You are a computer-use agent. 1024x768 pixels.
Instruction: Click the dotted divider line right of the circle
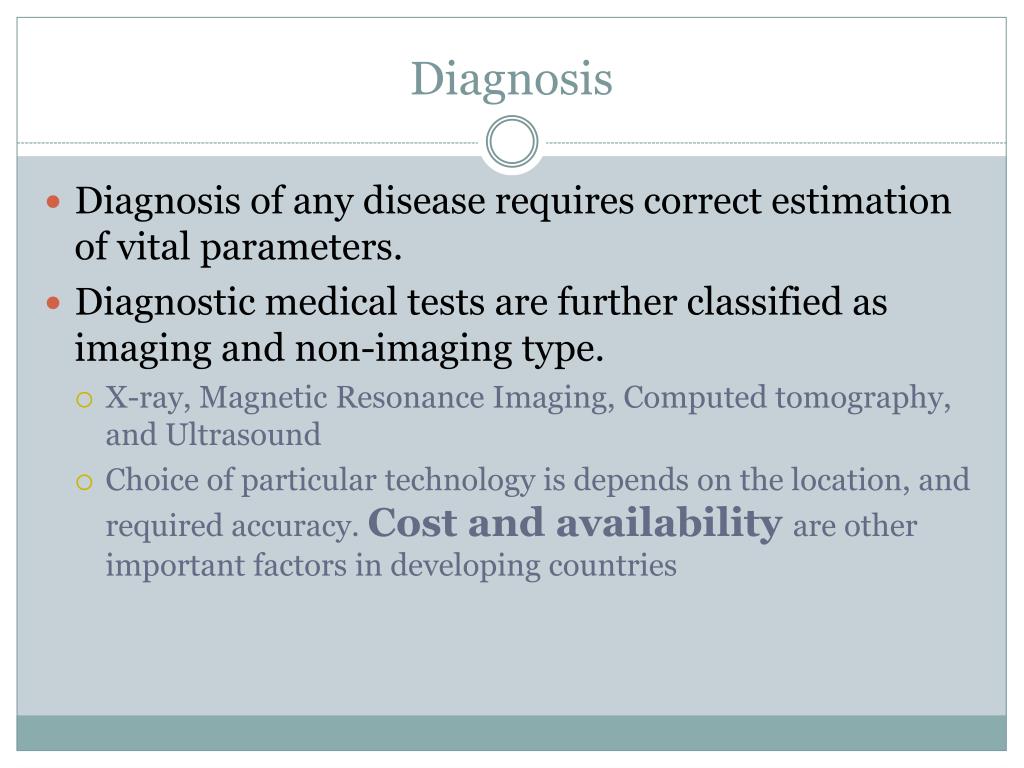tap(773, 142)
